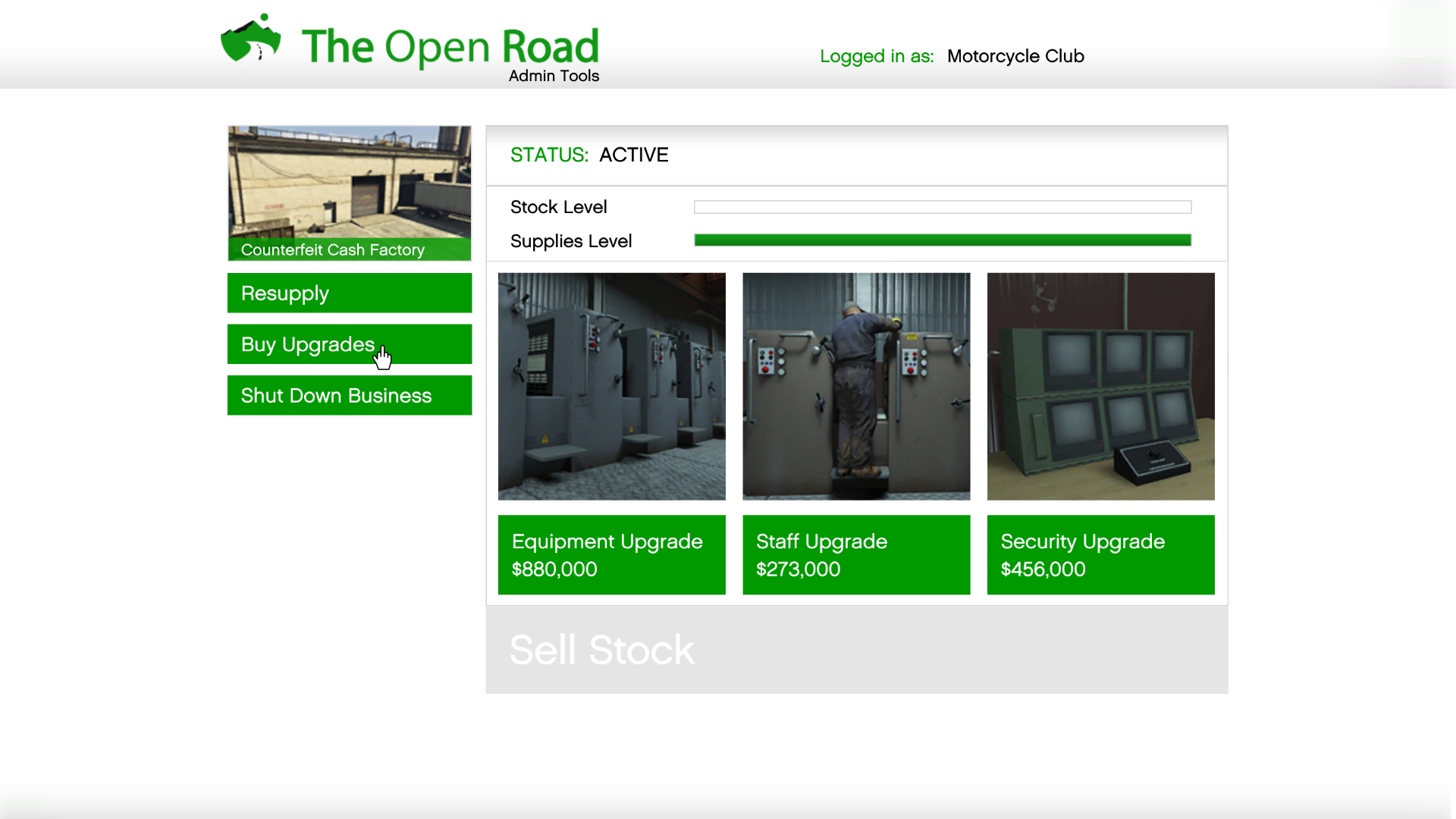The image size is (1456, 819).
Task: Click the Motorcycle Club account name
Action: tap(1015, 56)
